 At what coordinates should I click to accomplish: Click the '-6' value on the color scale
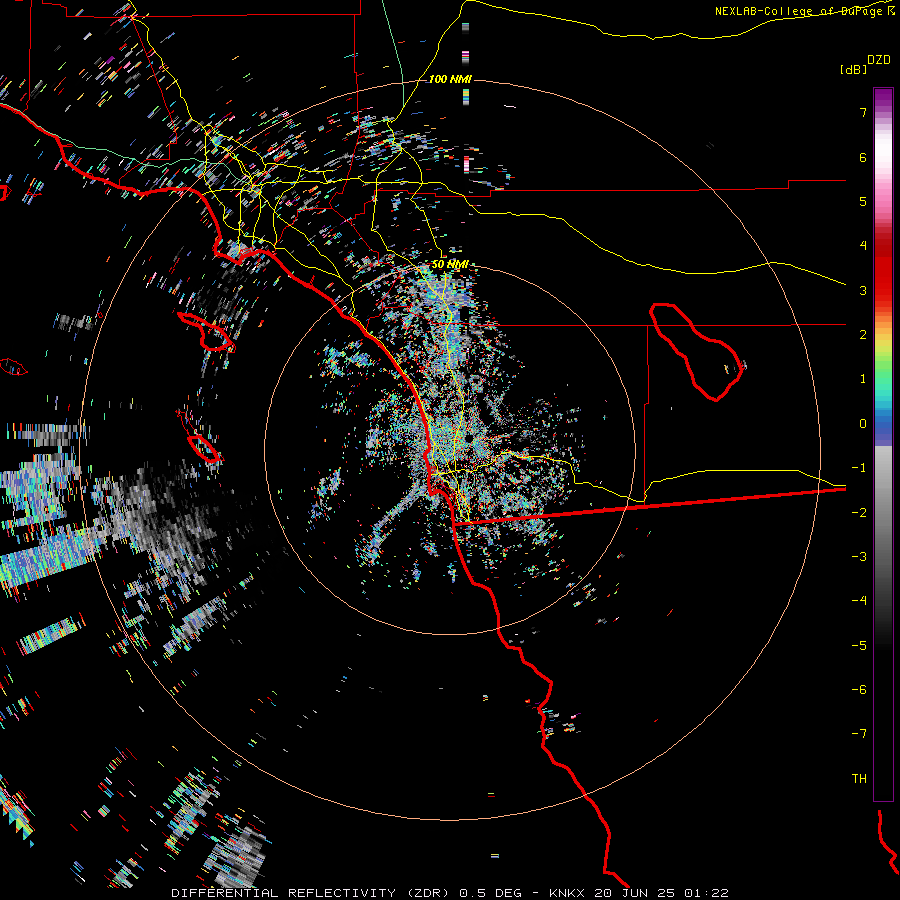click(x=859, y=690)
